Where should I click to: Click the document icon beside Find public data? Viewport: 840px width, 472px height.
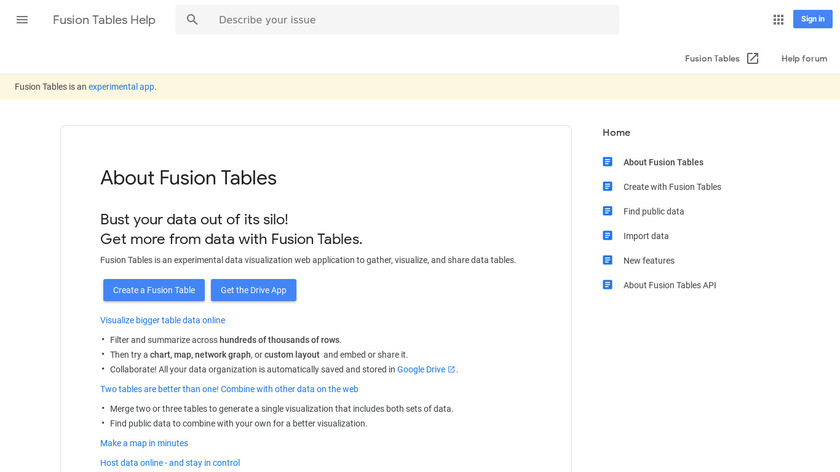click(607, 211)
